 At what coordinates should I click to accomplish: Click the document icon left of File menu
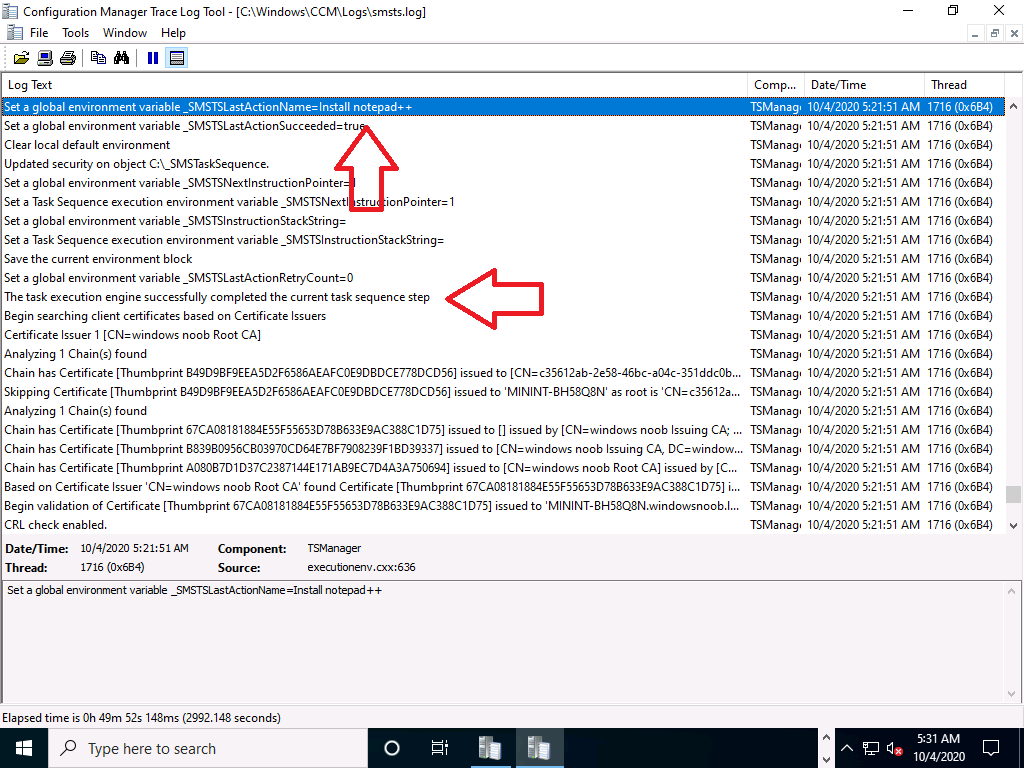[x=14, y=33]
